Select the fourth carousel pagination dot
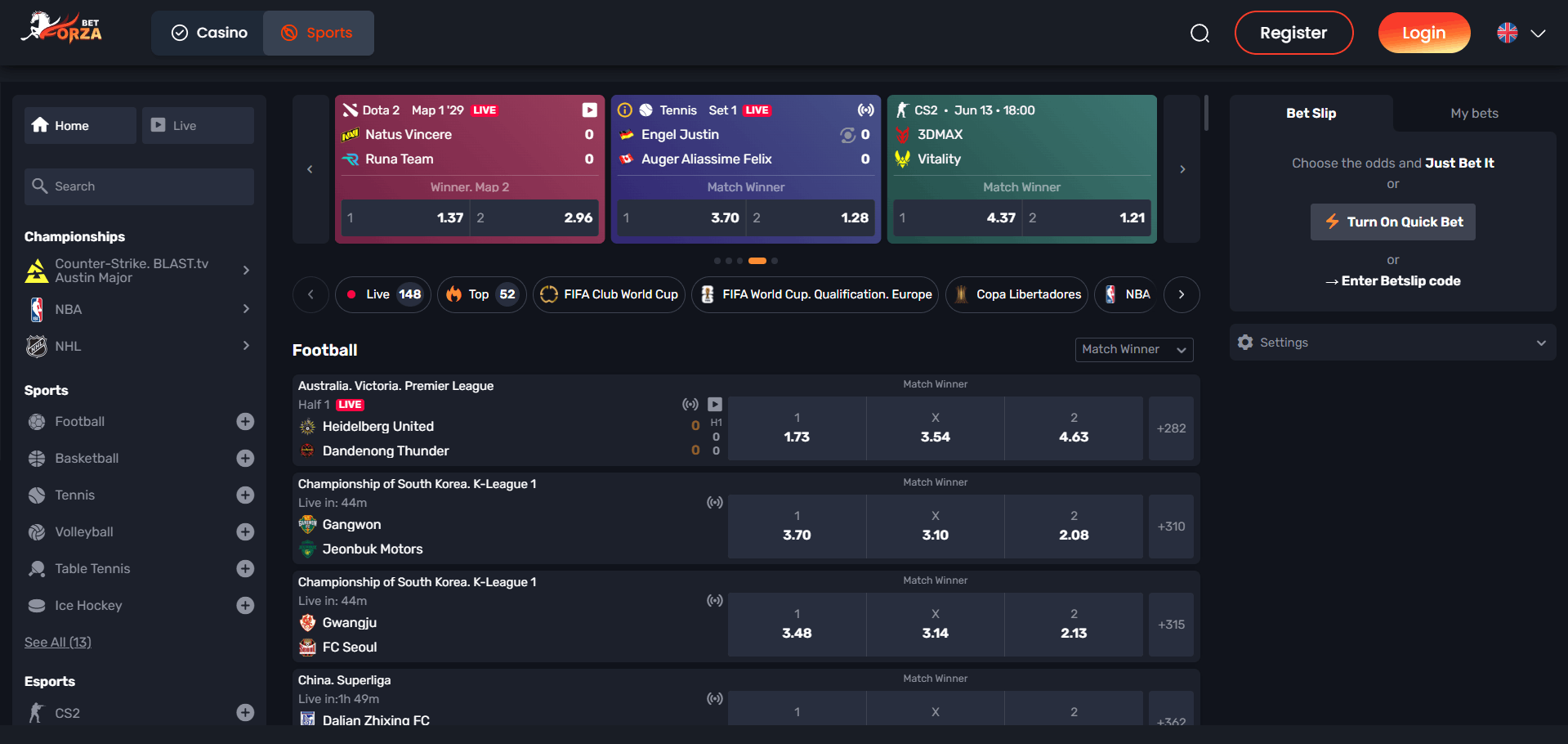Screen dimensions: 1568x744 757,261
